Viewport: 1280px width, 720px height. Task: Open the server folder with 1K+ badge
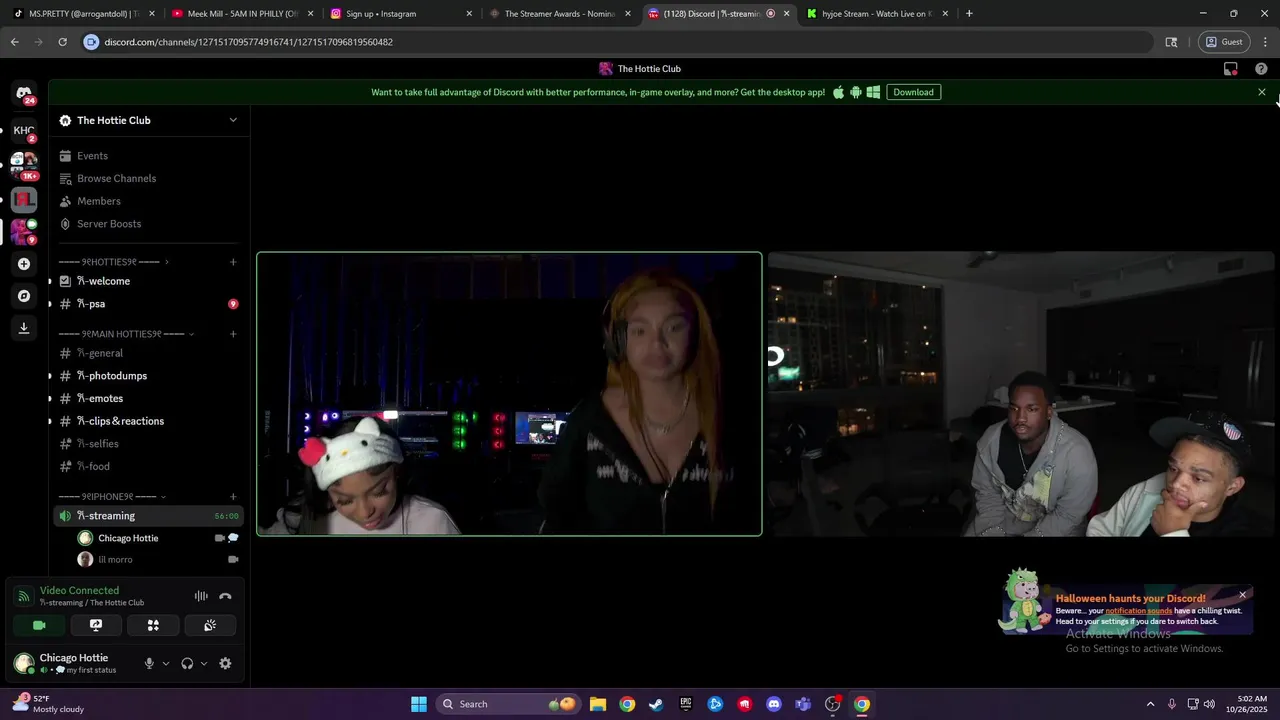click(24, 165)
